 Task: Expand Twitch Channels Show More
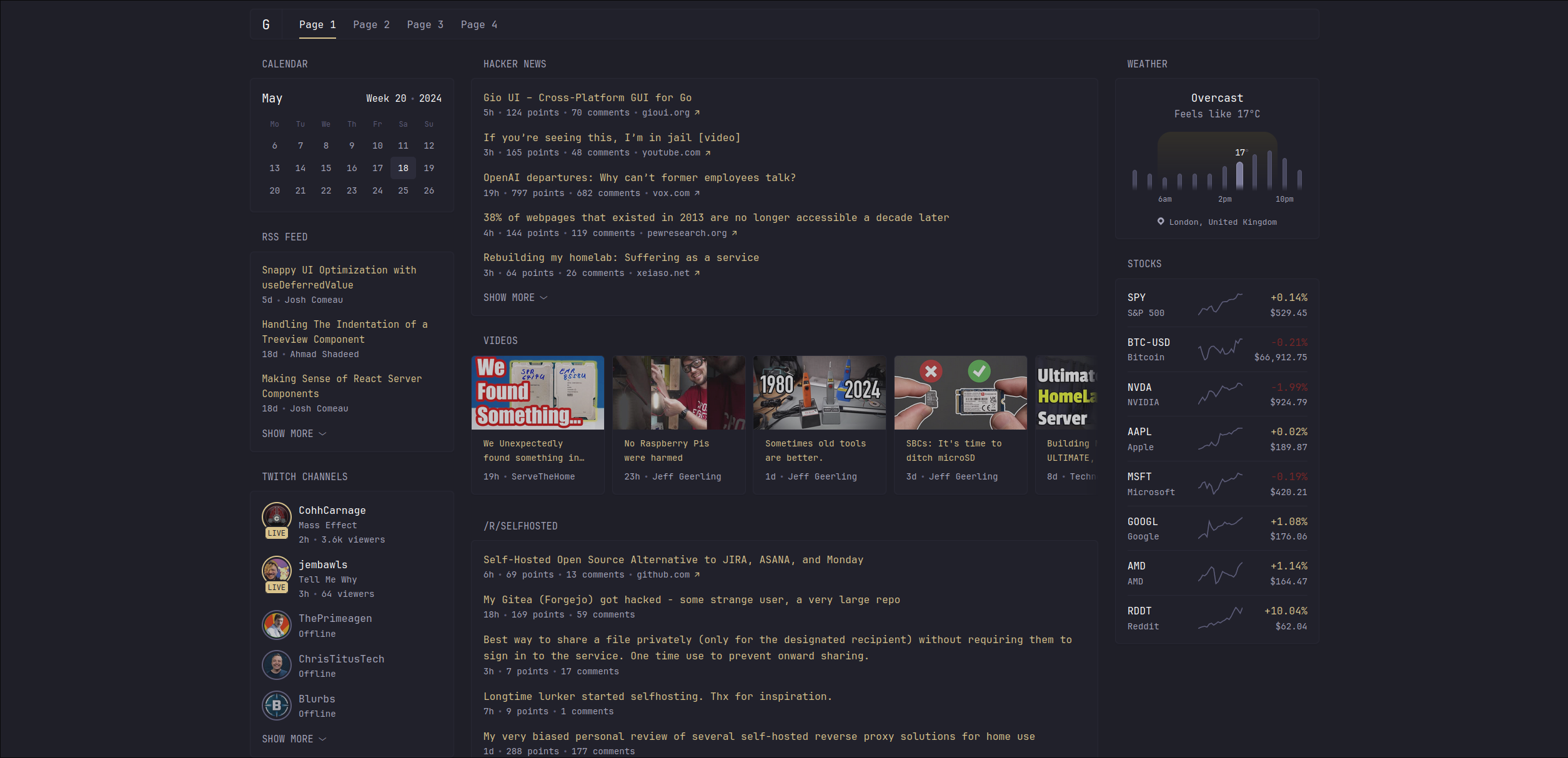294,739
